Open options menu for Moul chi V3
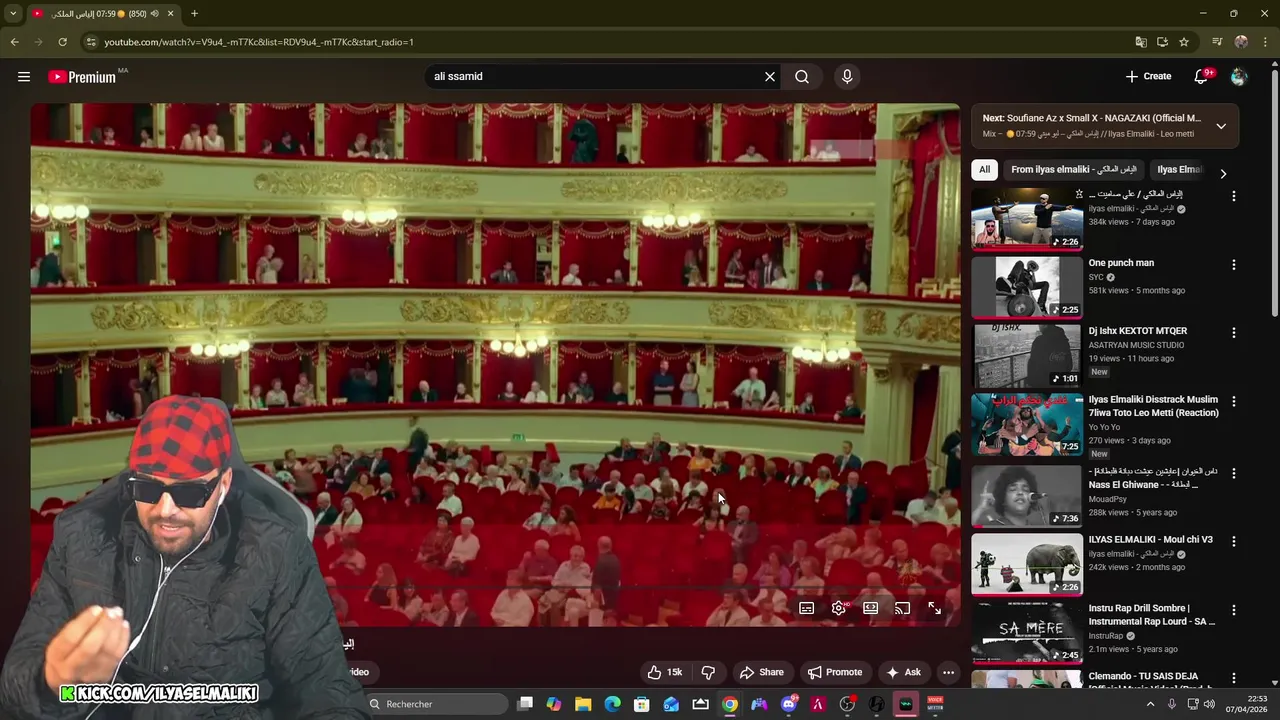The height and width of the screenshot is (720, 1280). click(1233, 541)
